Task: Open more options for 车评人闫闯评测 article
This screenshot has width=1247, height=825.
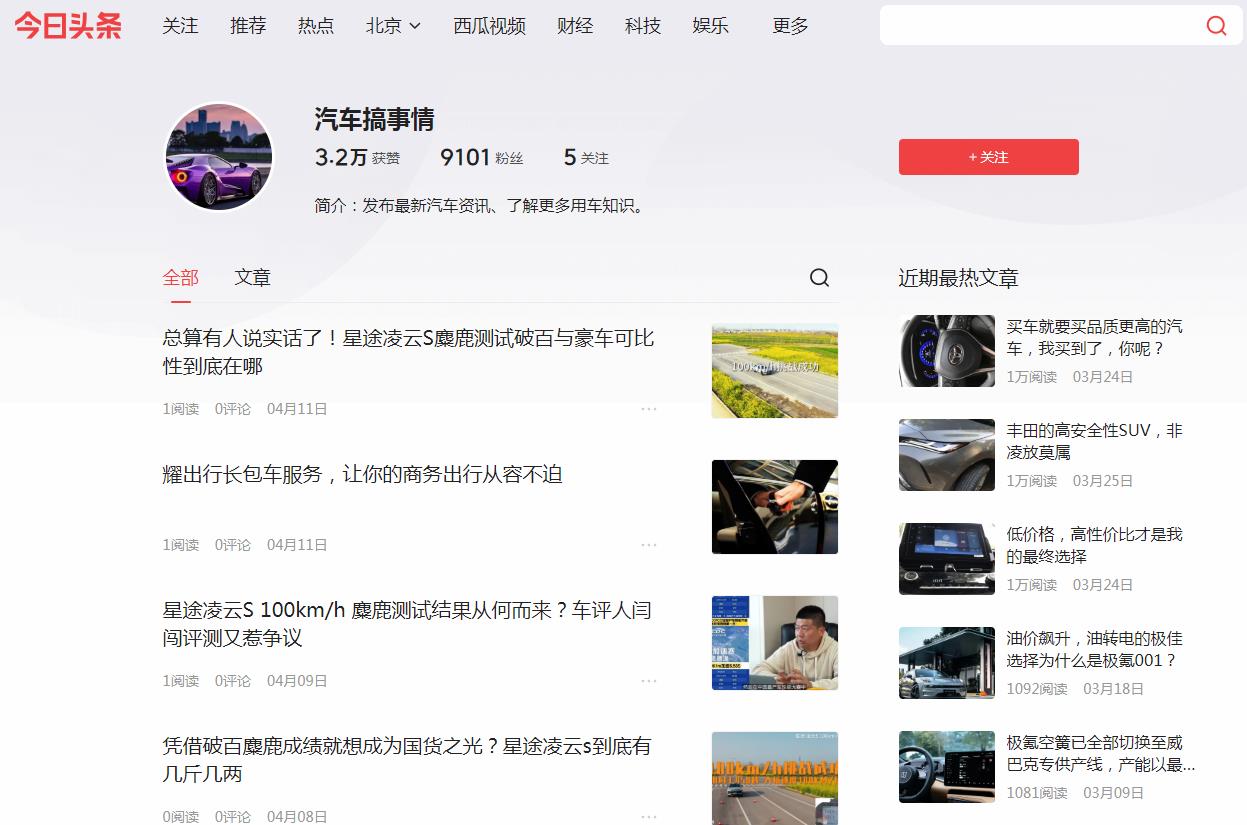Action: [649, 681]
